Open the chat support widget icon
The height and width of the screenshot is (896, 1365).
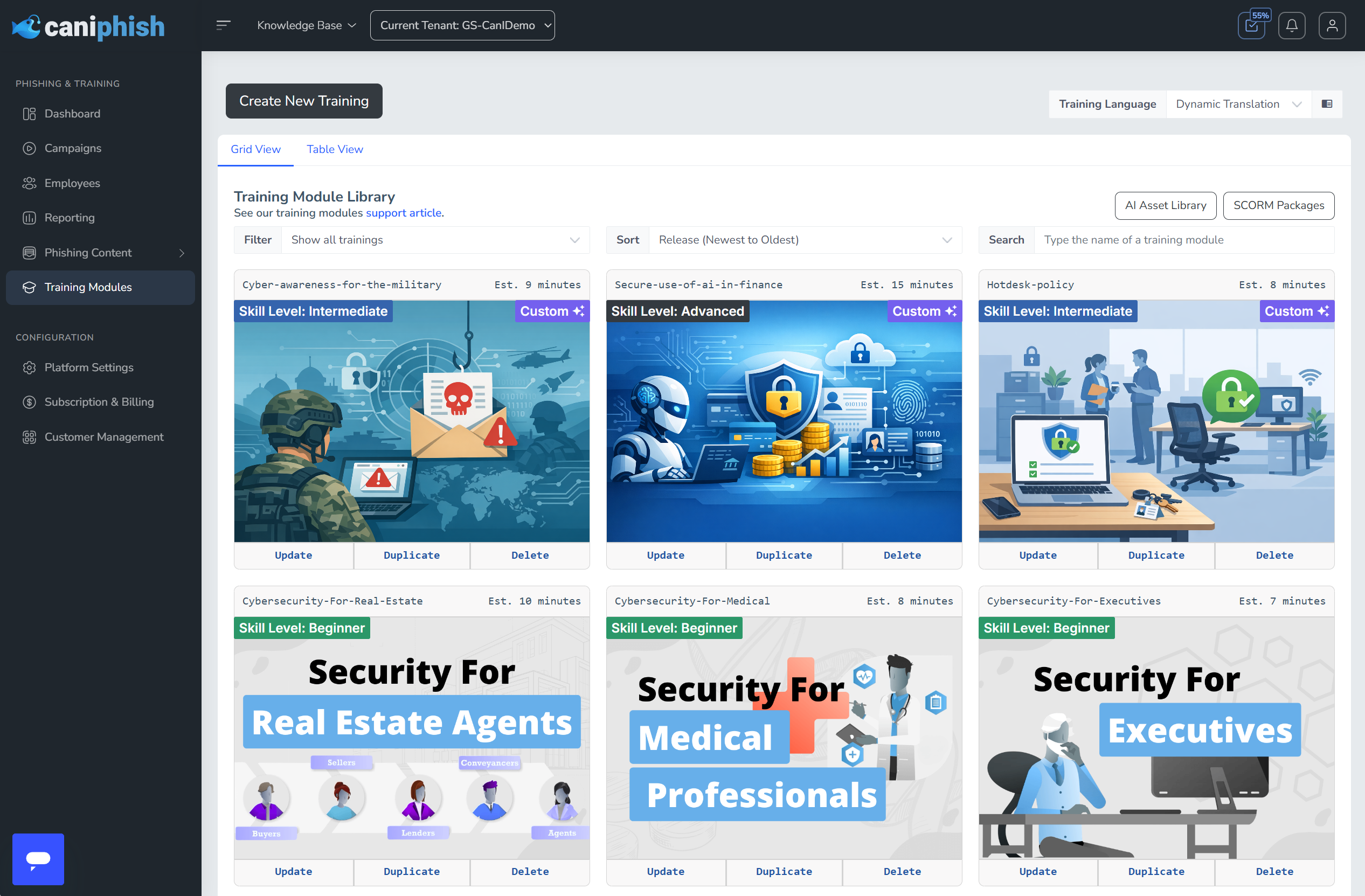click(x=38, y=858)
